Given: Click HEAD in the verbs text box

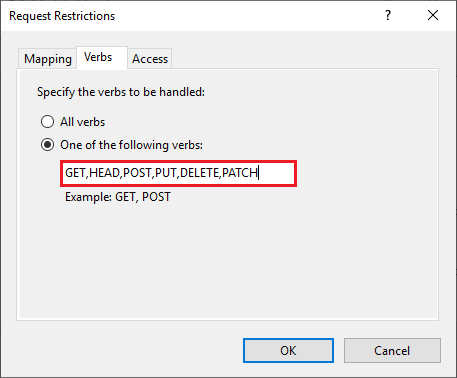Looking at the screenshot, I should [x=104, y=173].
